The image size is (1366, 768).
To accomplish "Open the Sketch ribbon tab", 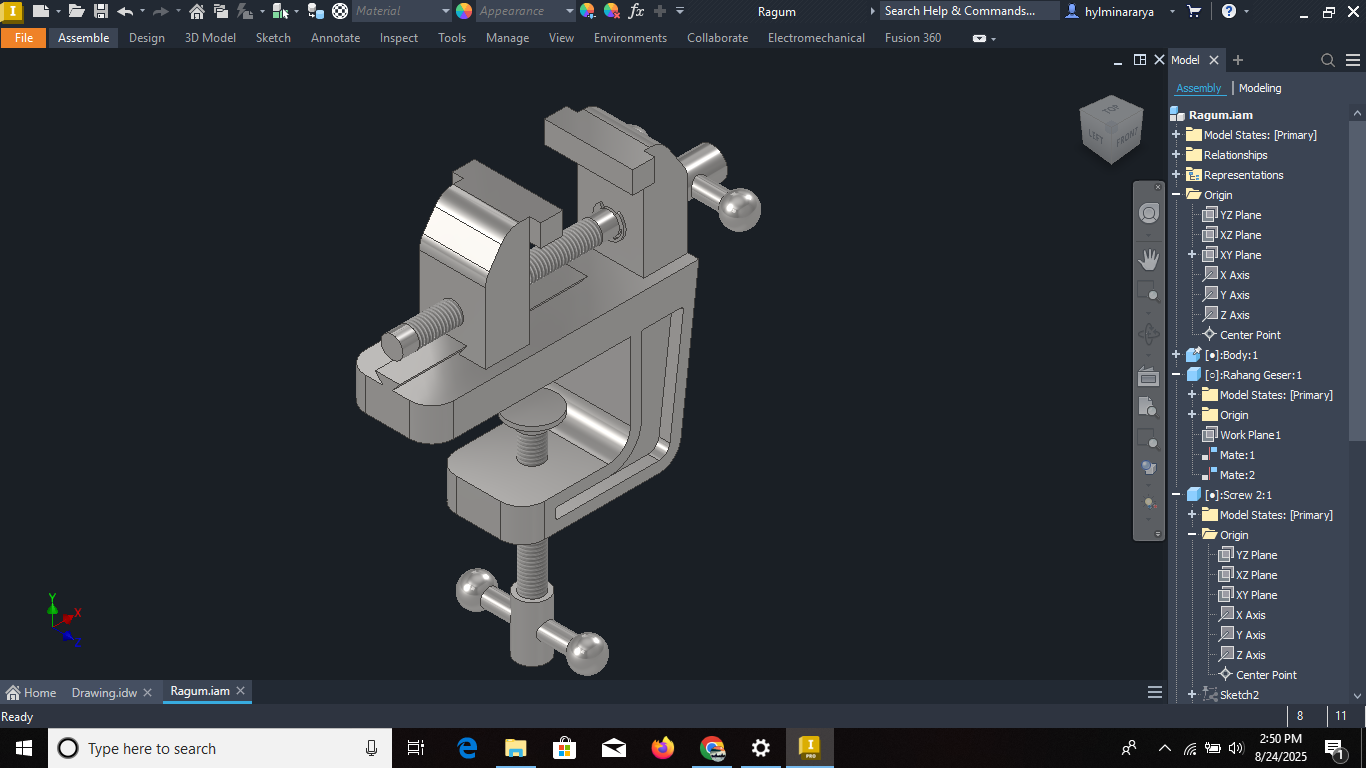I will click(273, 38).
